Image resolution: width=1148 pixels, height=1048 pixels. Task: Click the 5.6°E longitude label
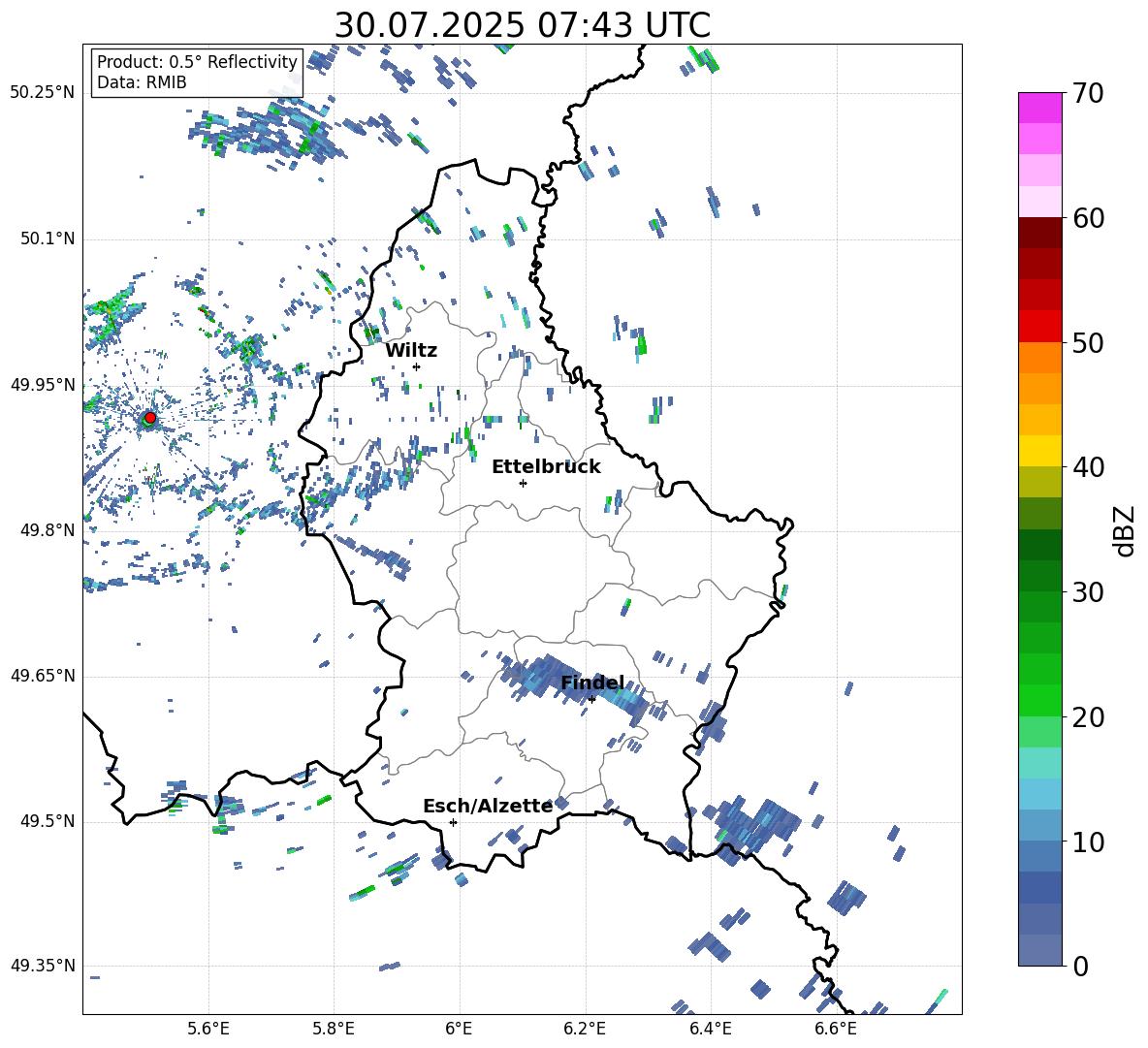coord(208,1029)
